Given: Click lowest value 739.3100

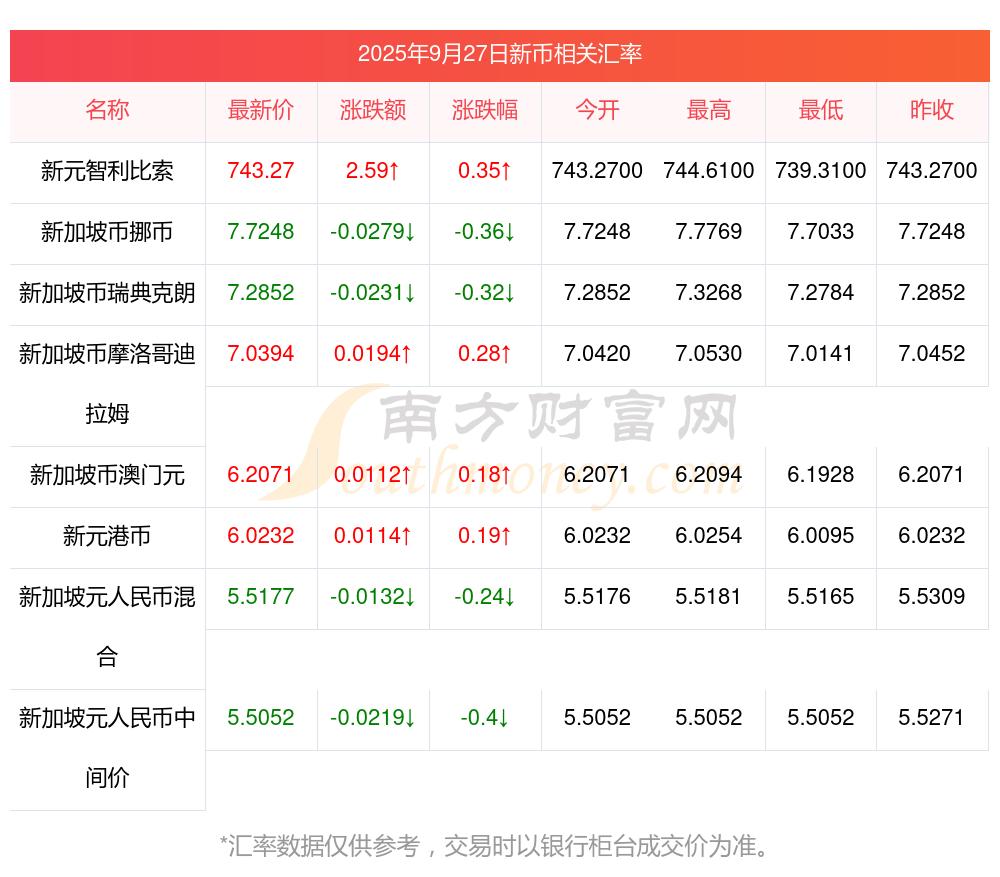Looking at the screenshot, I should [x=820, y=170].
